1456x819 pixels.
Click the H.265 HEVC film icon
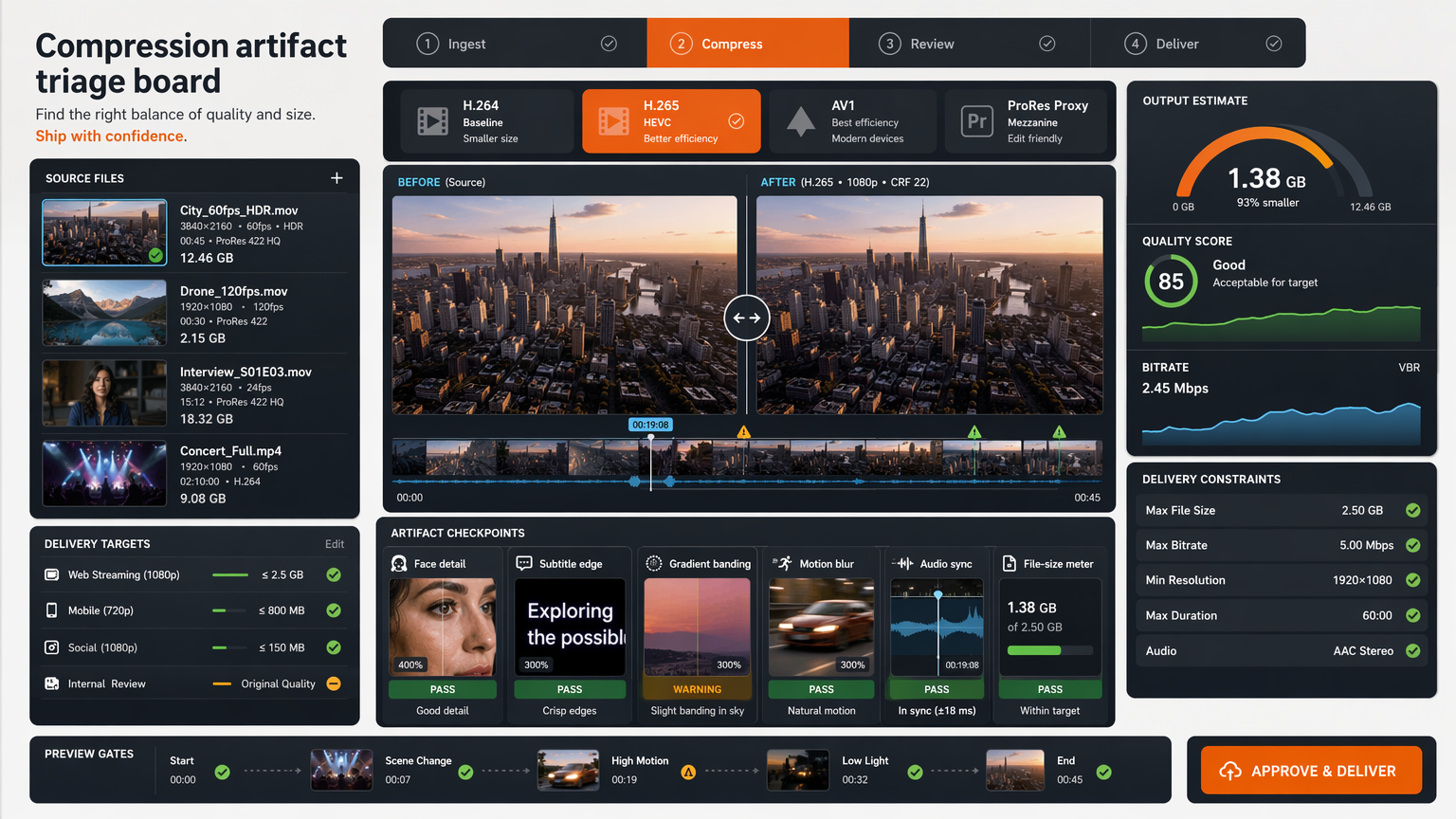click(x=613, y=121)
